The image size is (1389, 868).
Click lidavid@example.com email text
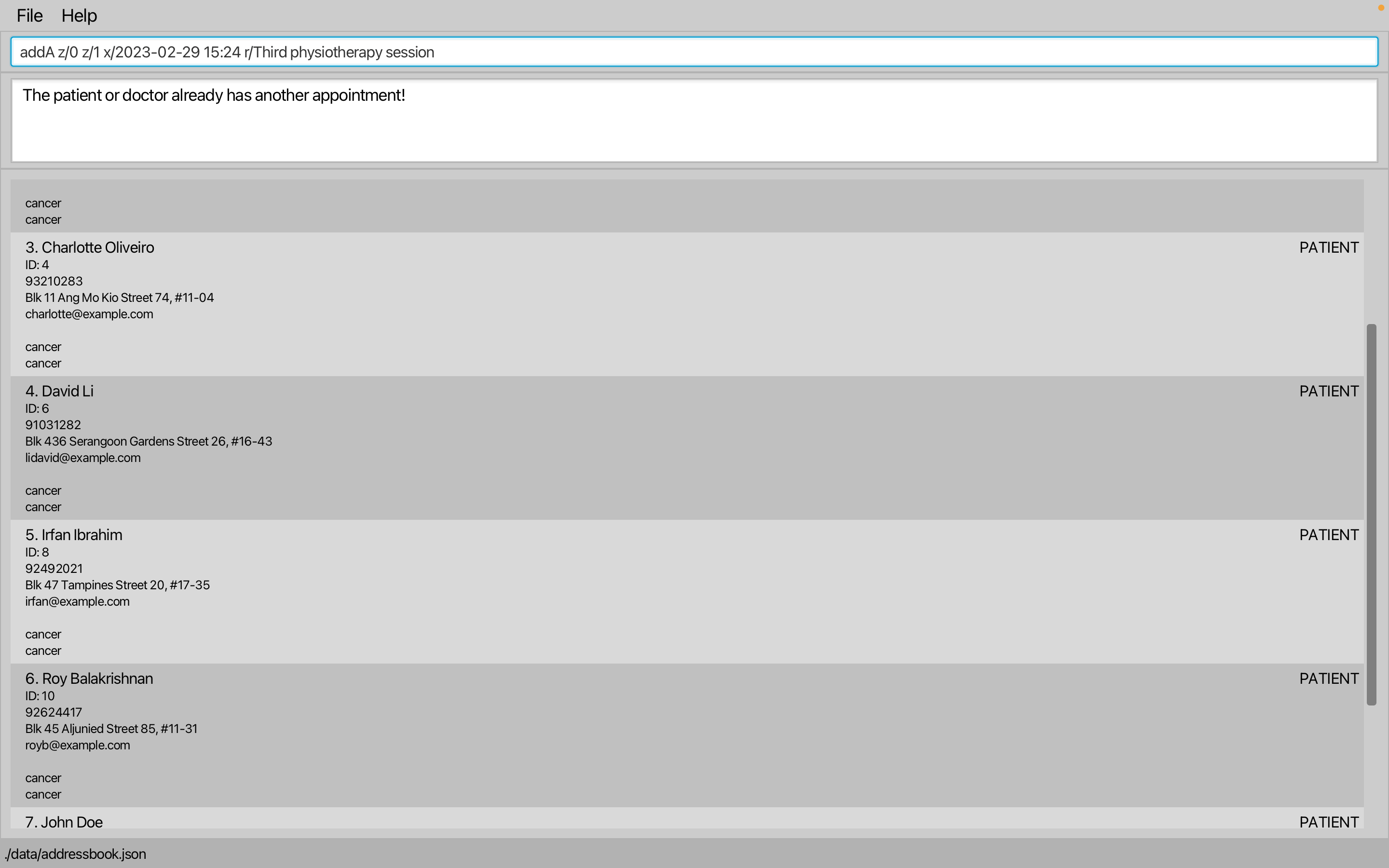tap(82, 458)
